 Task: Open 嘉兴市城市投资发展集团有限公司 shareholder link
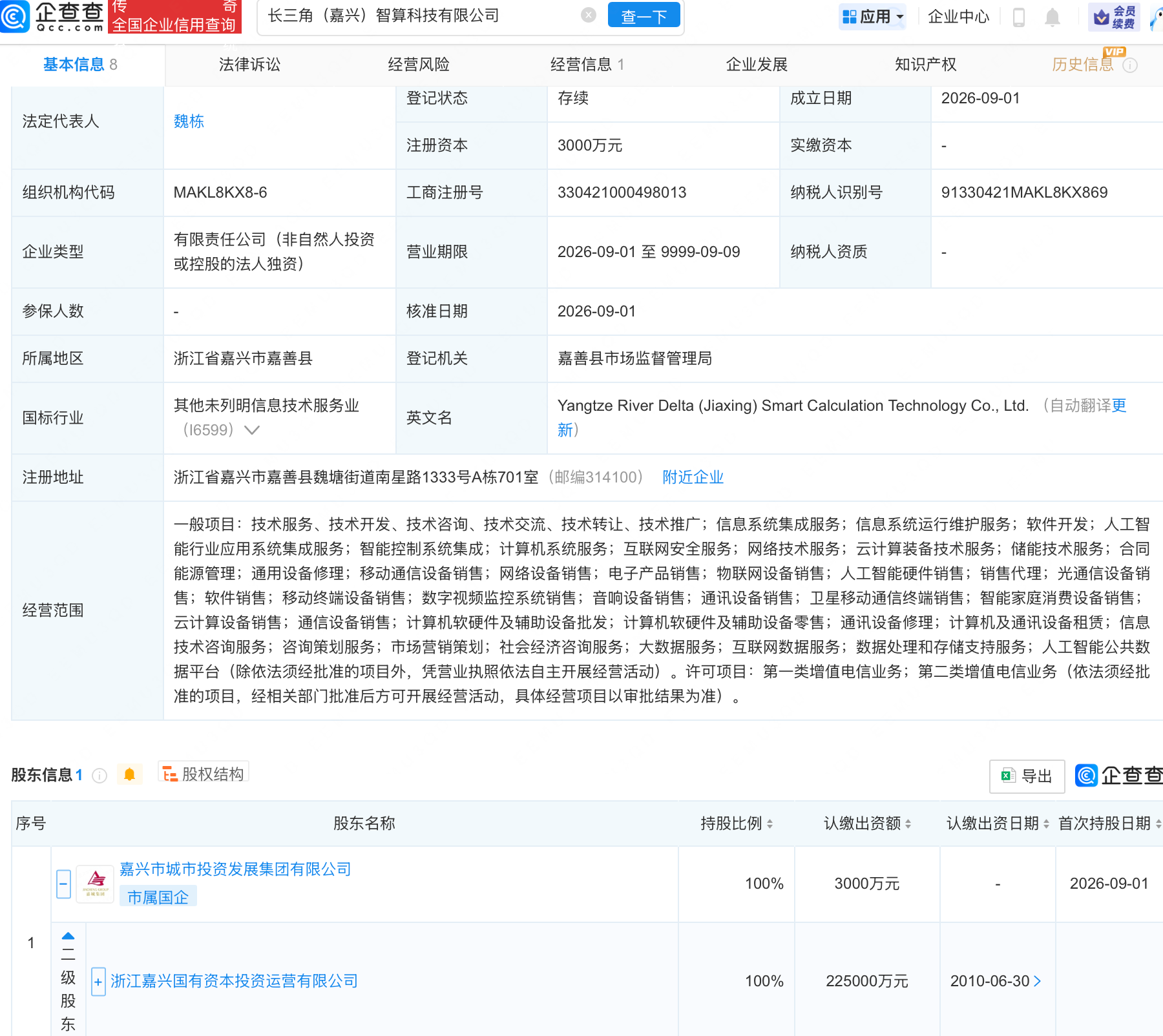[x=235, y=869]
